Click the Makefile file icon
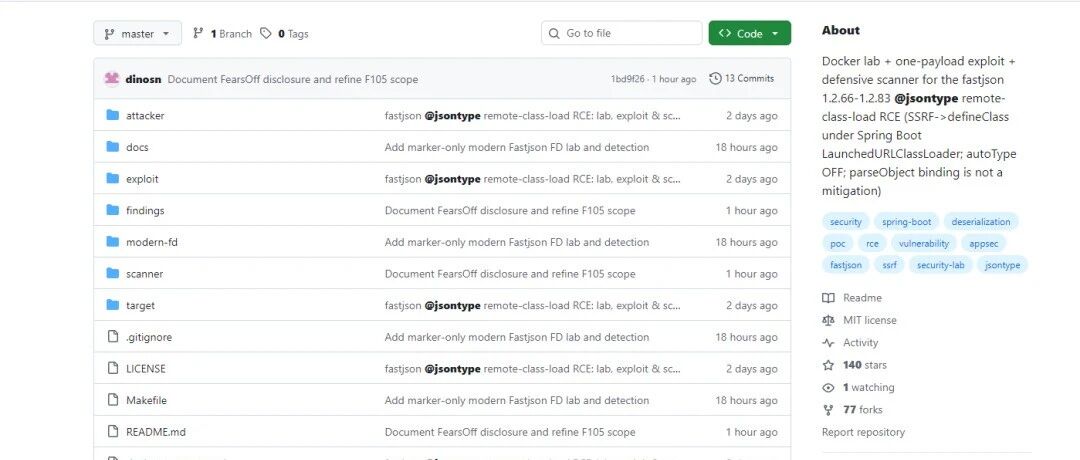This screenshot has width=1080, height=460. tap(113, 400)
